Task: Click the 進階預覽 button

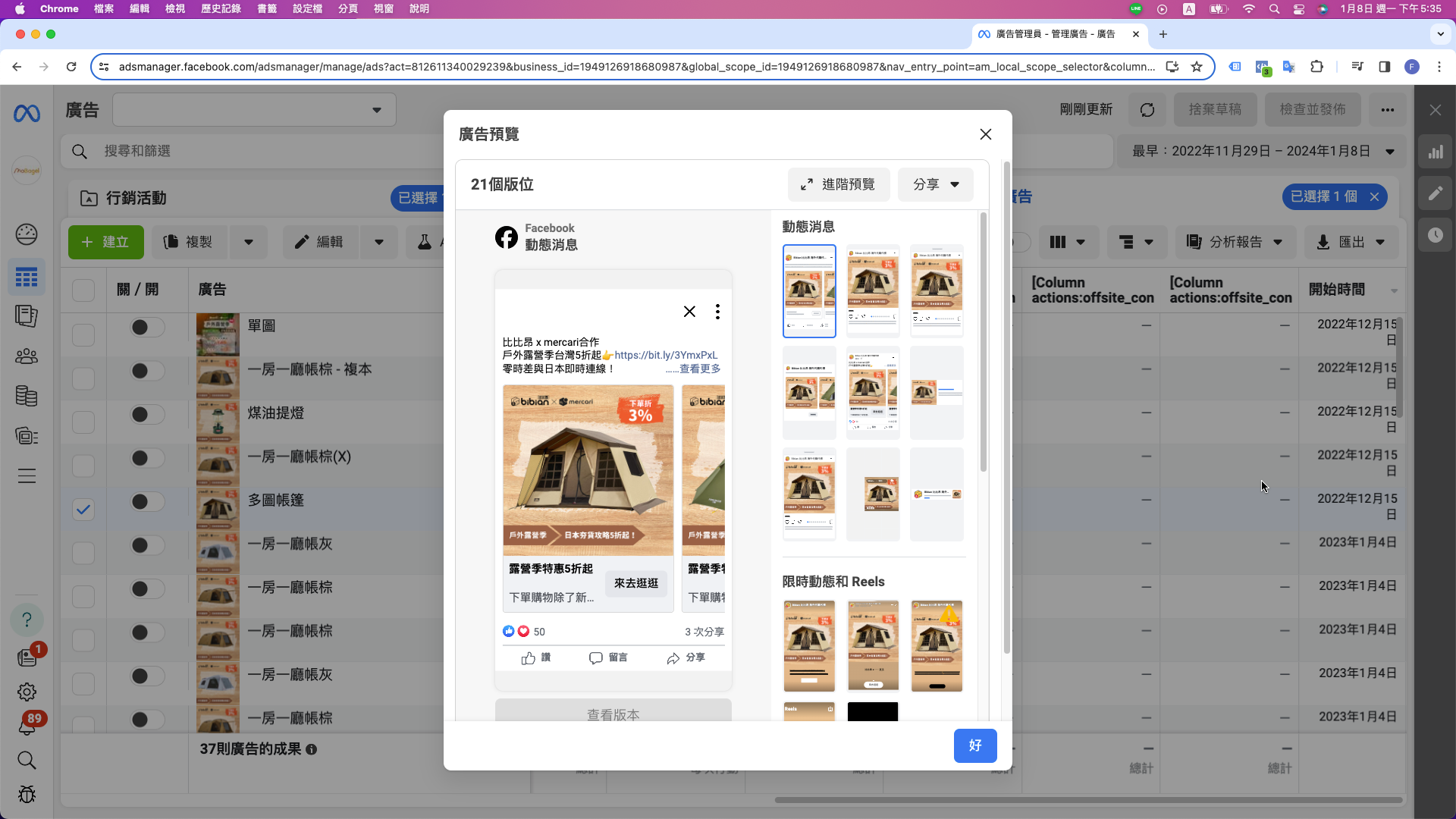Action: click(839, 184)
